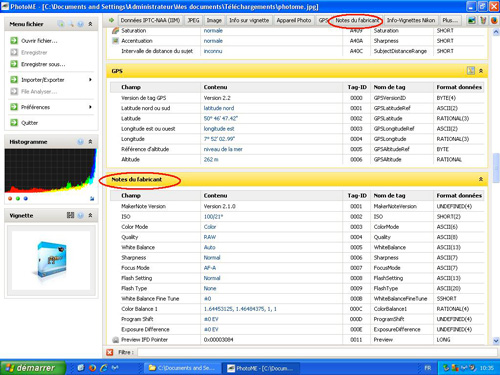Click the Altitude value 262 m
Viewport: 500px width, 375px height.
click(x=211, y=159)
